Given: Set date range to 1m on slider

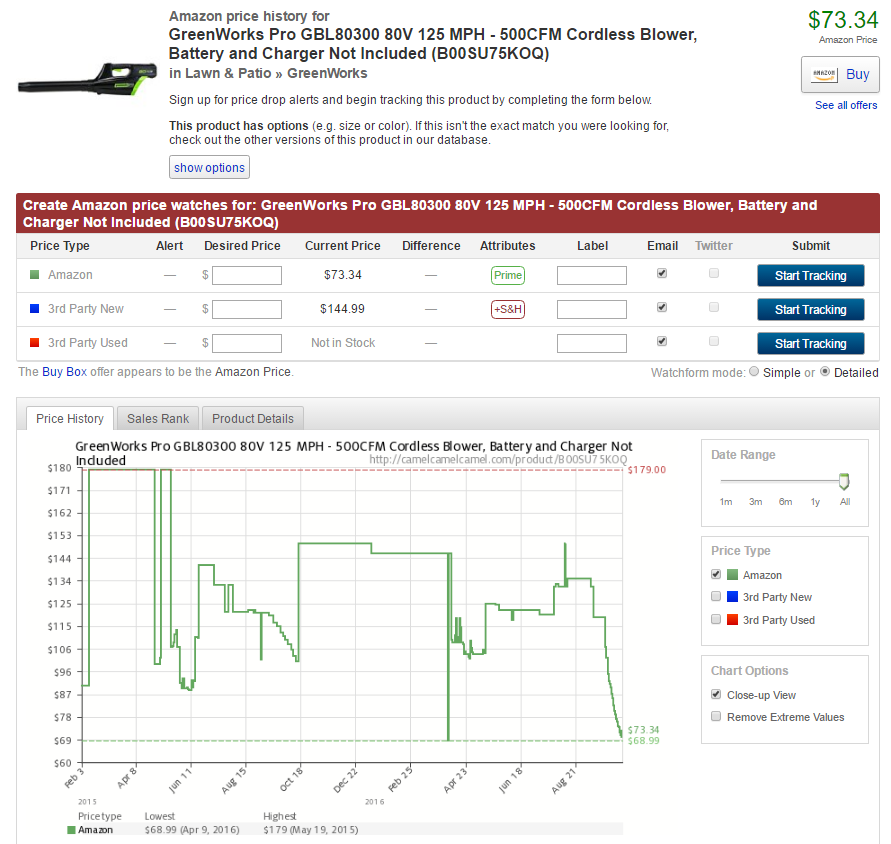Looking at the screenshot, I should pos(726,501).
